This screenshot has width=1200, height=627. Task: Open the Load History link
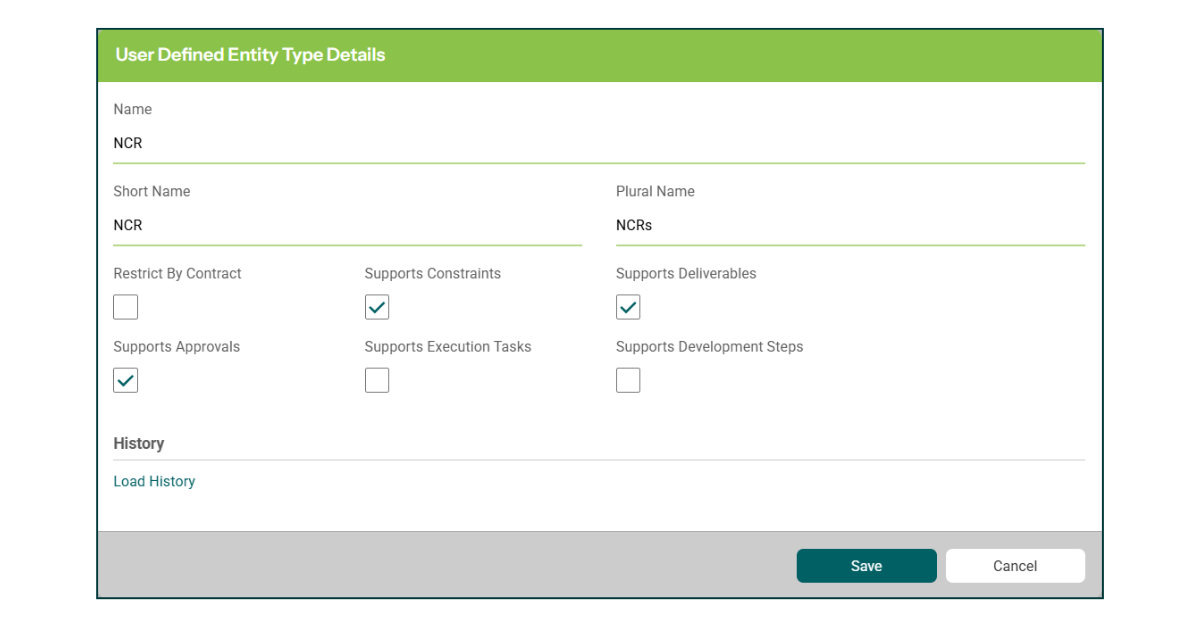(154, 482)
